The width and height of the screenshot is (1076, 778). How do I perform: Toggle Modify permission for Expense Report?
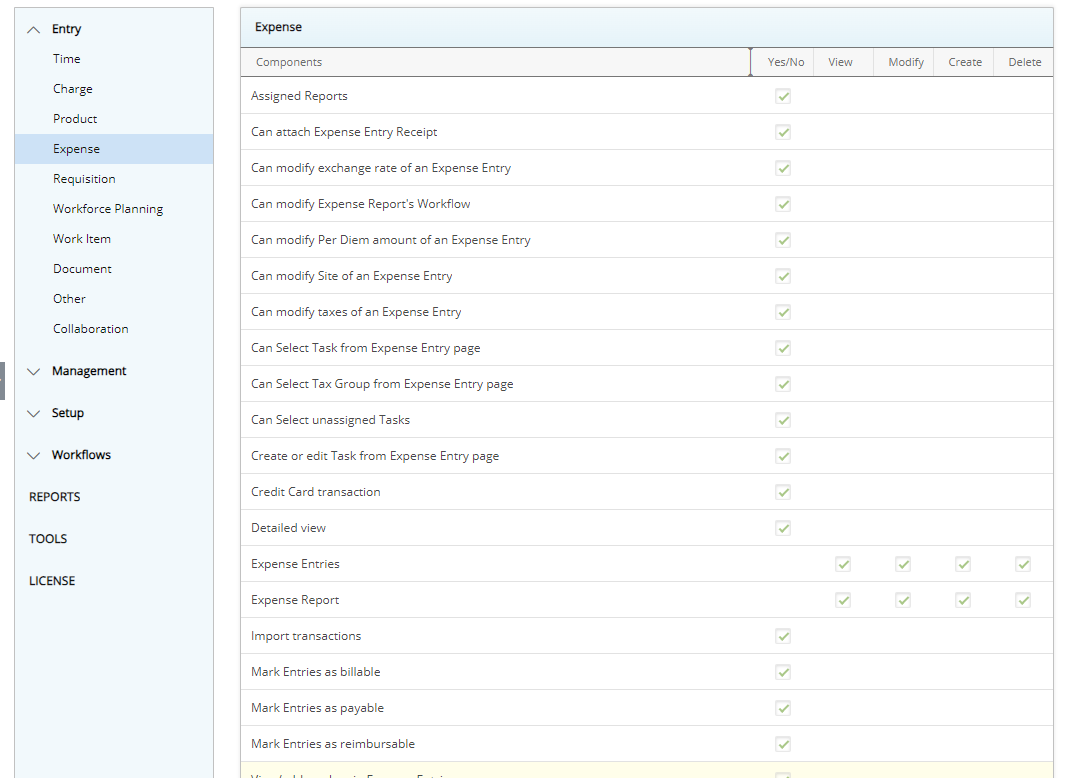(x=903, y=600)
